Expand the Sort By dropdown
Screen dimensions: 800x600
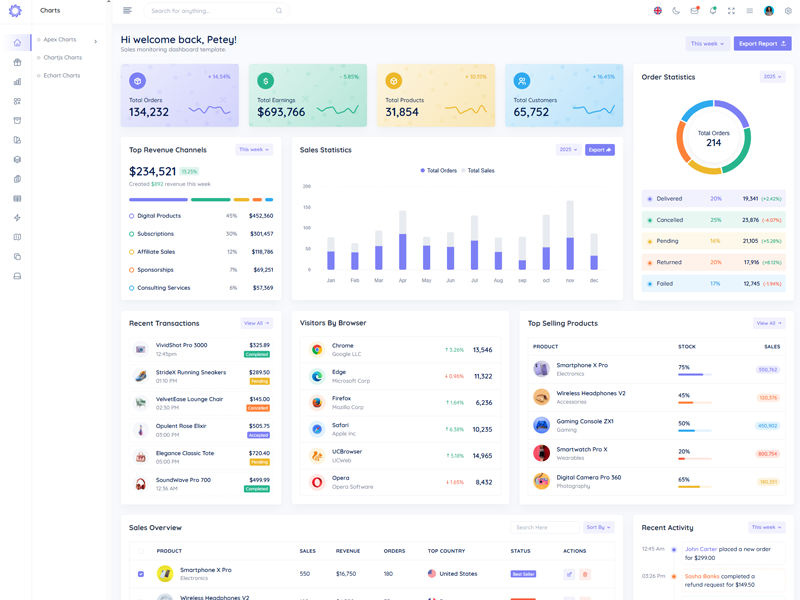click(x=599, y=527)
